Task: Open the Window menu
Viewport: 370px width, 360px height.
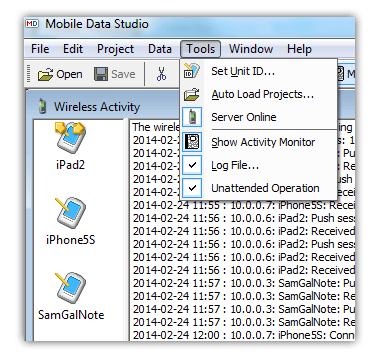Action: 251,49
